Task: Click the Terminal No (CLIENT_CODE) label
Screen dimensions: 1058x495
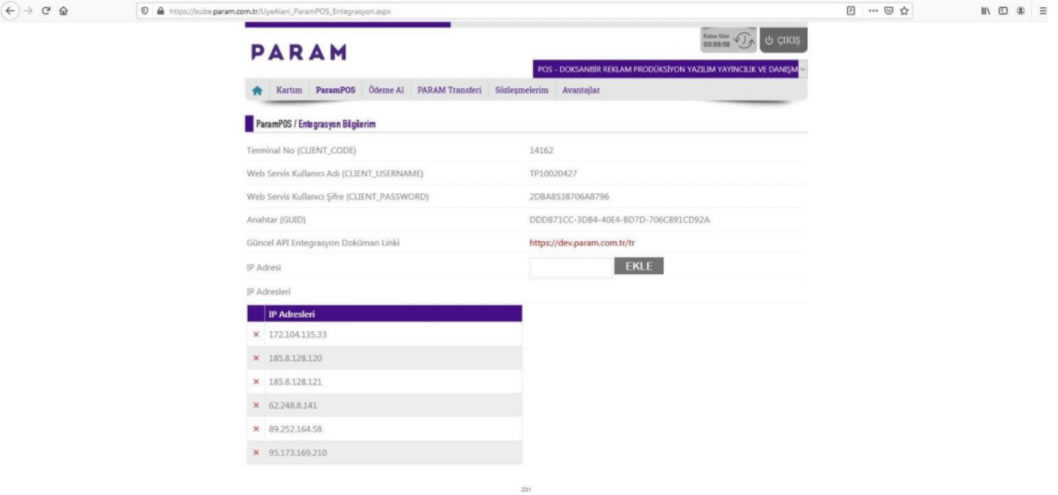Action: click(302, 150)
